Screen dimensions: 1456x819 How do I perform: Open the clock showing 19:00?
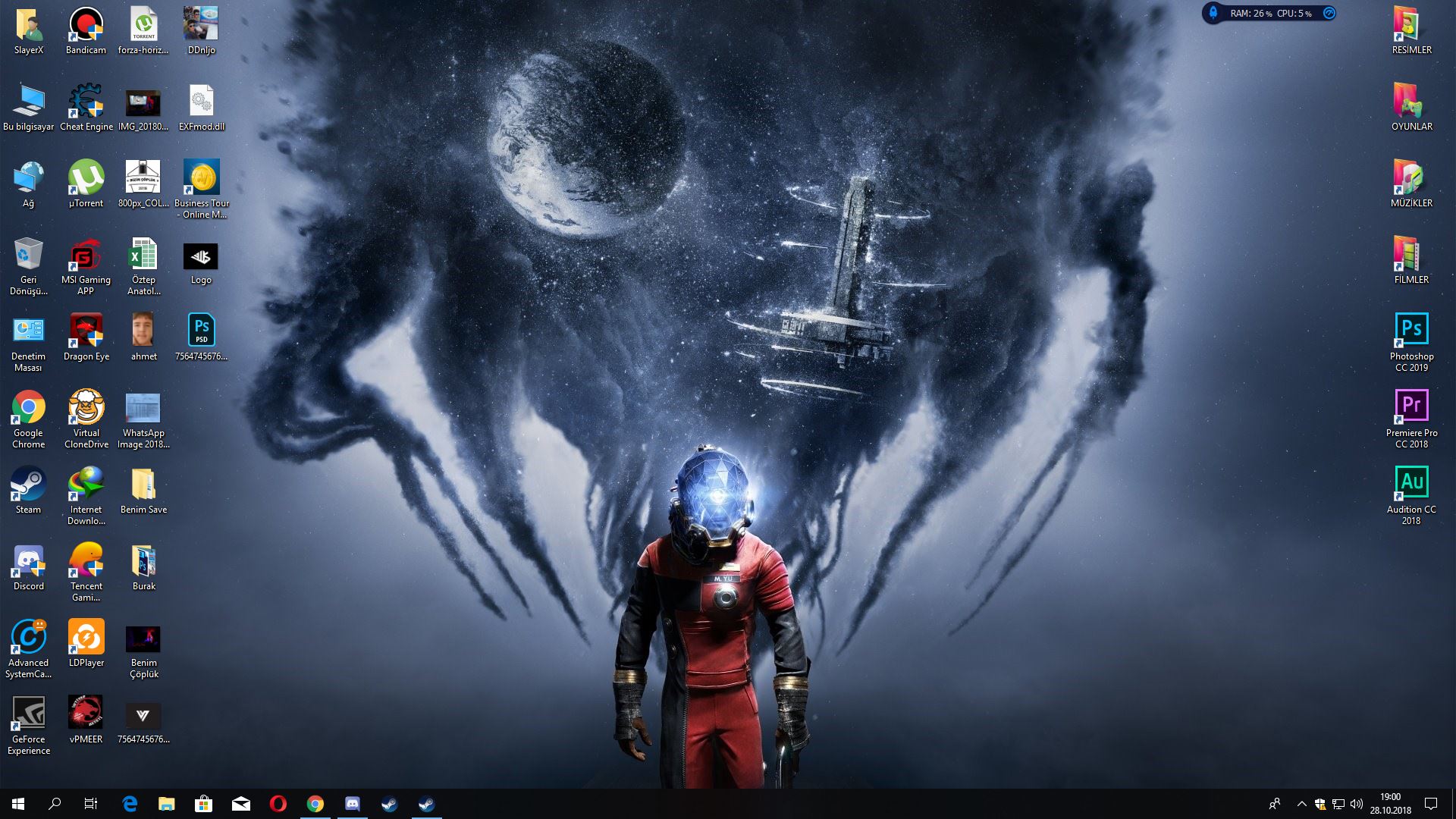click(1390, 804)
